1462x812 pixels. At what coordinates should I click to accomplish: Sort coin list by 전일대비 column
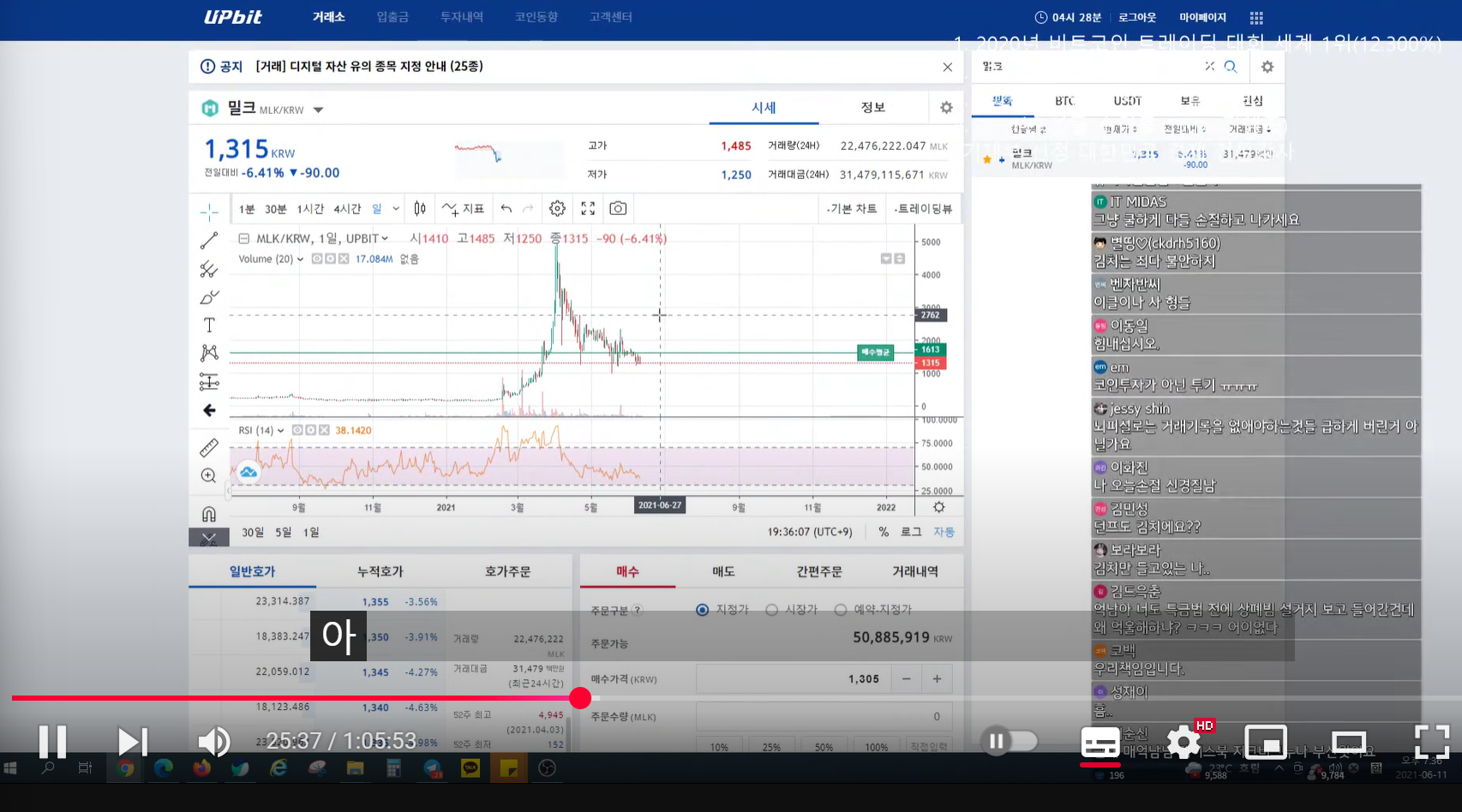pos(1185,129)
